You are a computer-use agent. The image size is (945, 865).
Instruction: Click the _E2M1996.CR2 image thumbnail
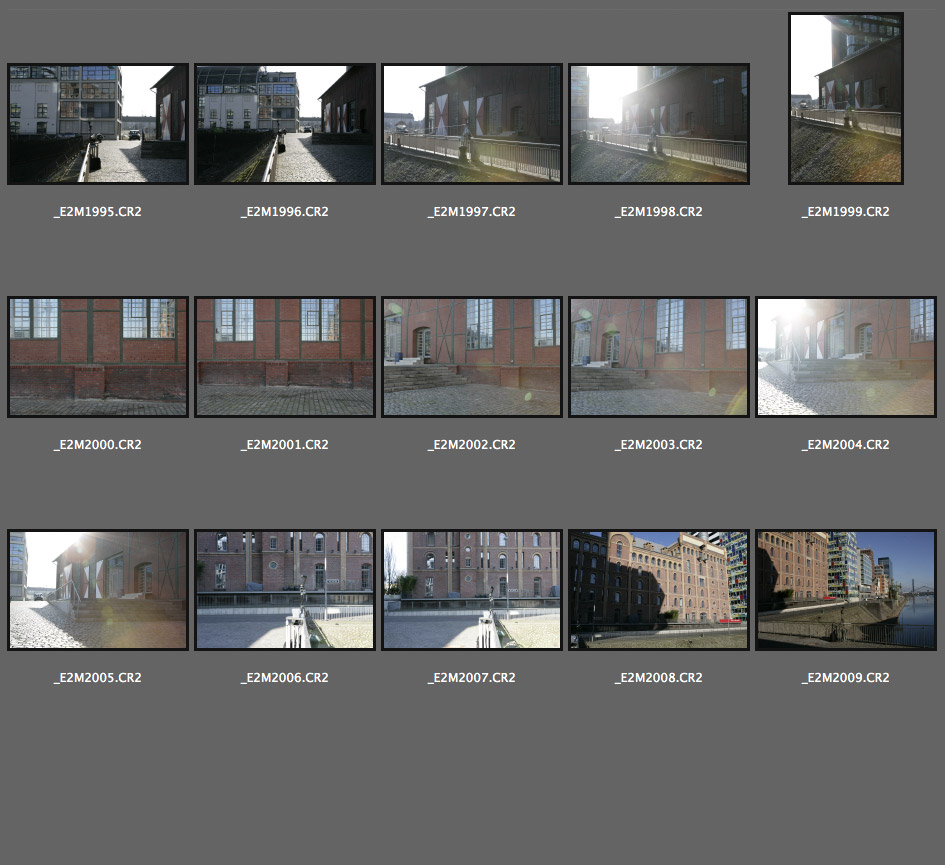(x=285, y=124)
